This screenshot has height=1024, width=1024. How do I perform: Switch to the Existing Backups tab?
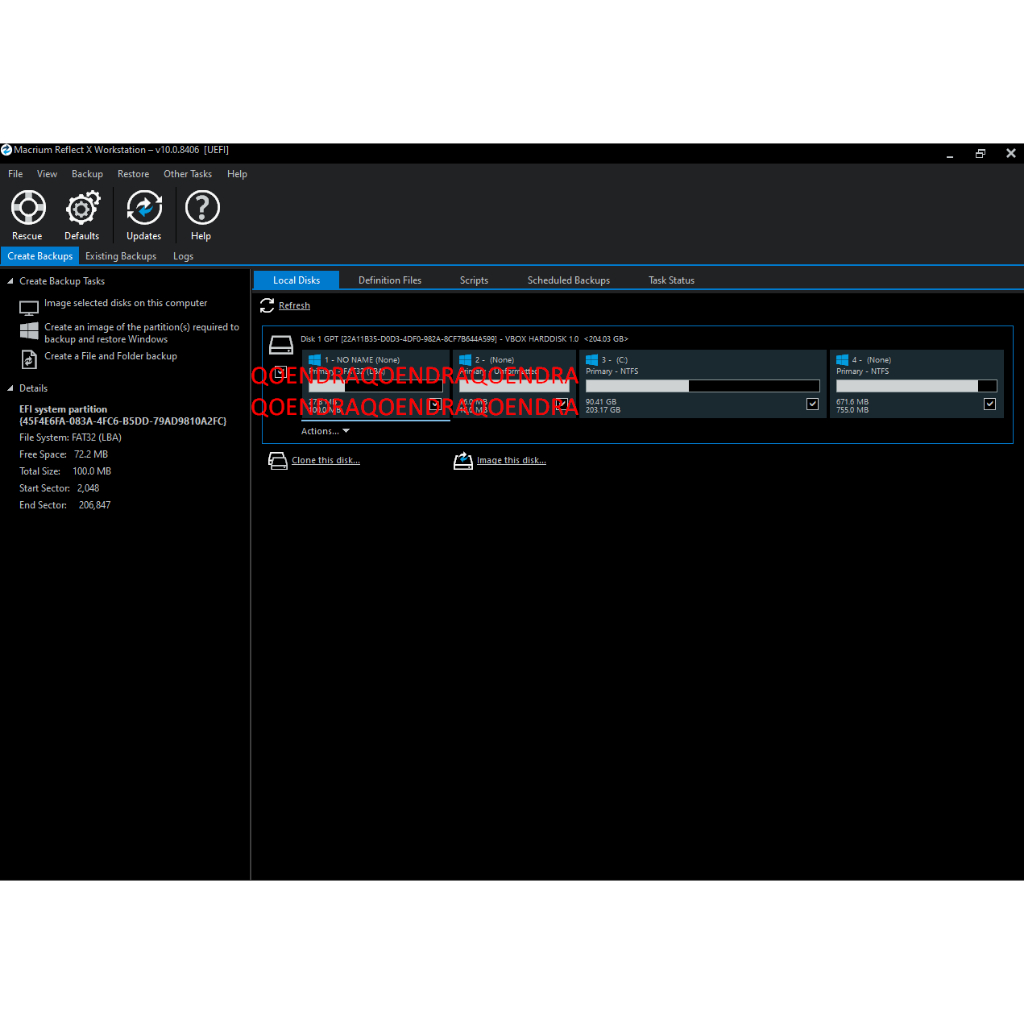120,256
